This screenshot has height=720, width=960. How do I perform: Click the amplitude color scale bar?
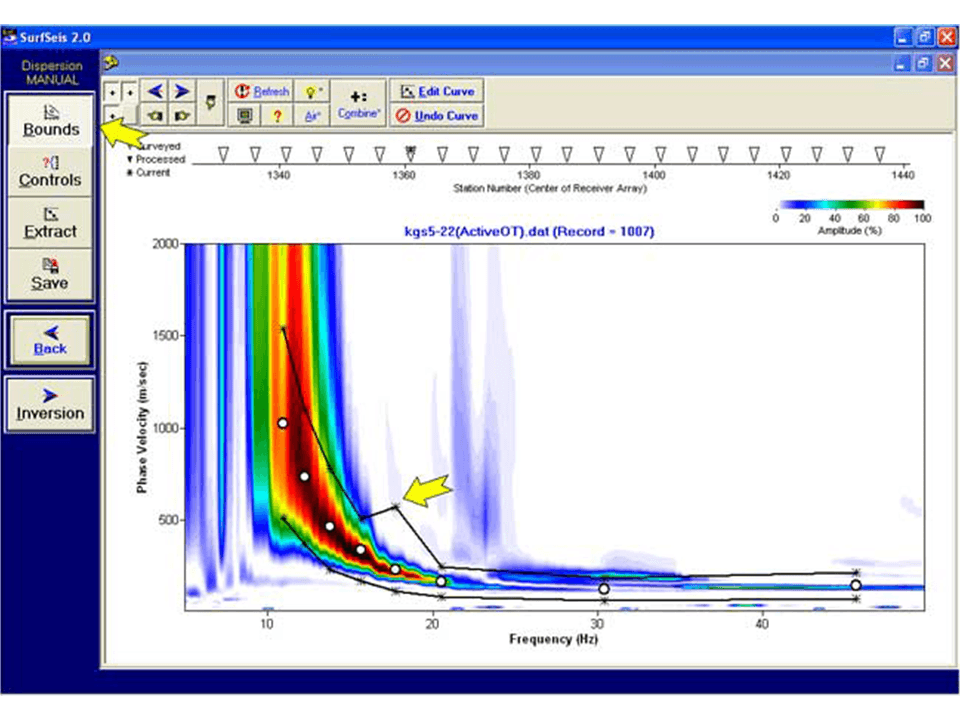coord(852,204)
